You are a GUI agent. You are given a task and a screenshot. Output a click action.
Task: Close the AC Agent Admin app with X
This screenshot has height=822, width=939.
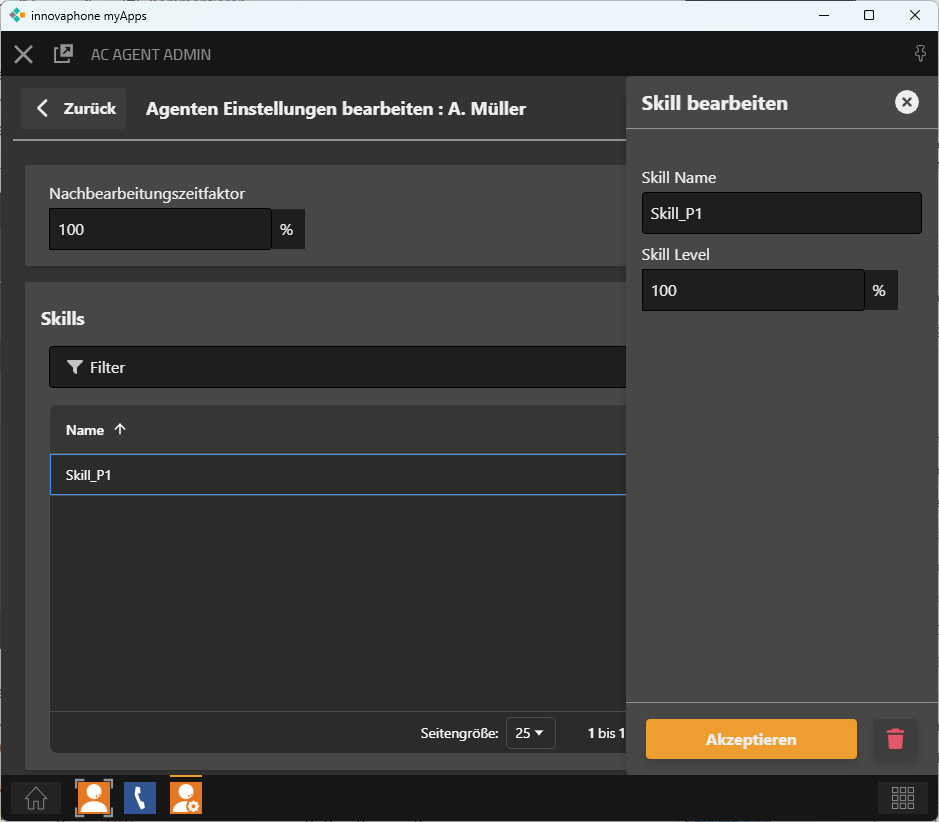pyautogui.click(x=24, y=54)
